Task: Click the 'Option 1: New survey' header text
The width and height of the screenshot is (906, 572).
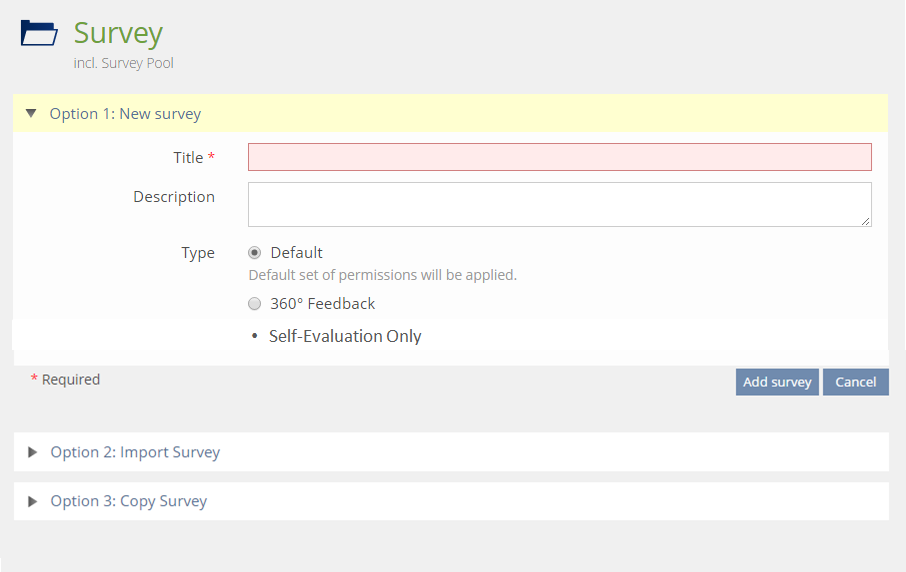Action: (x=125, y=114)
